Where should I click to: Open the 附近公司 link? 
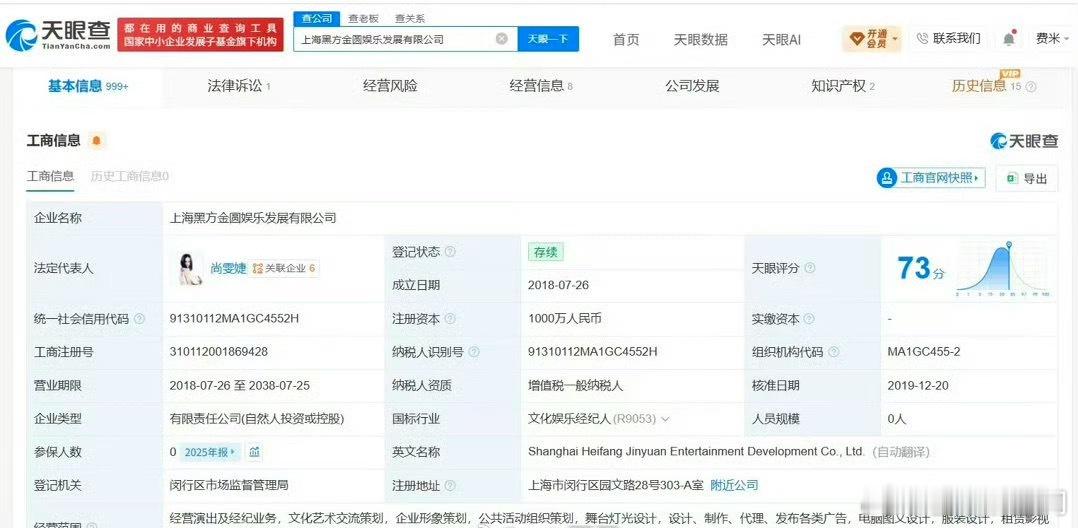click(x=734, y=485)
